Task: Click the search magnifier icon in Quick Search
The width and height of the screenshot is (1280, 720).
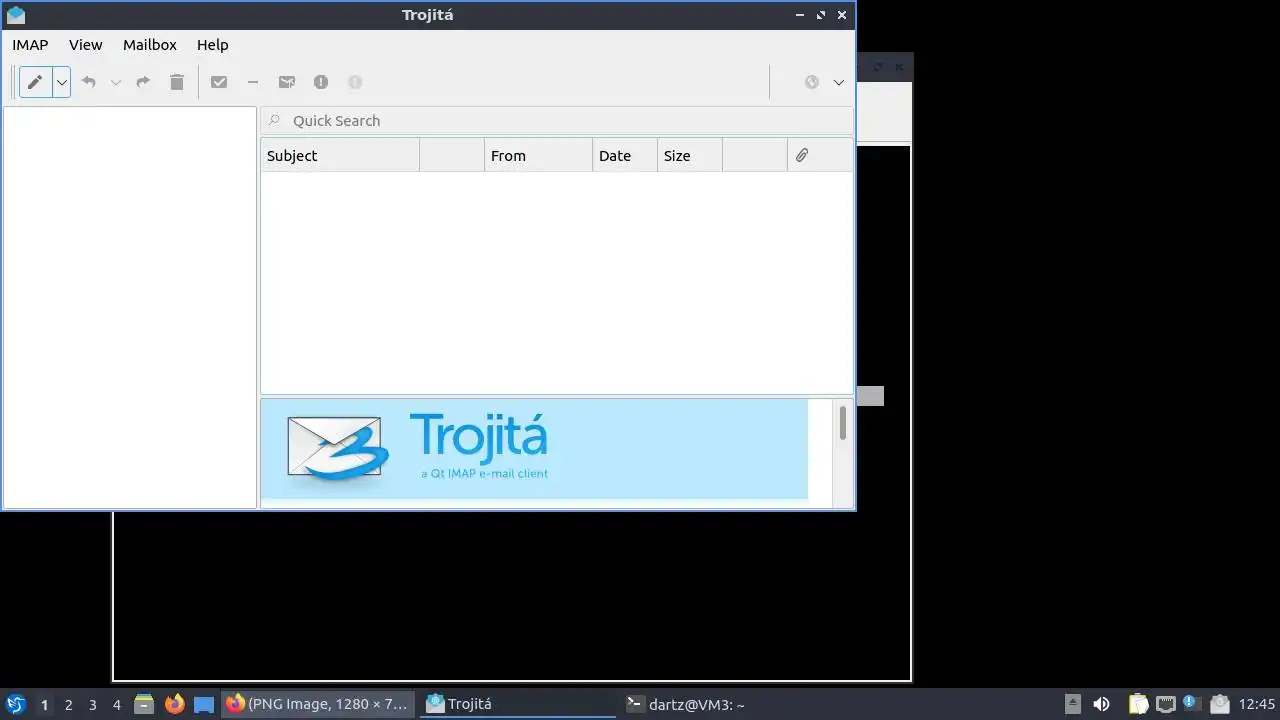Action: tap(274, 121)
